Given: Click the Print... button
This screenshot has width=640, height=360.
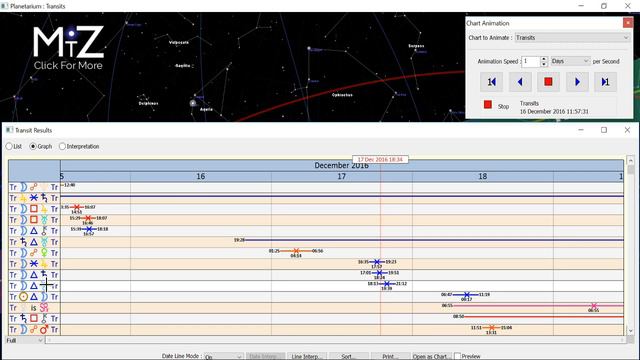Looking at the screenshot, I should (x=390, y=356).
